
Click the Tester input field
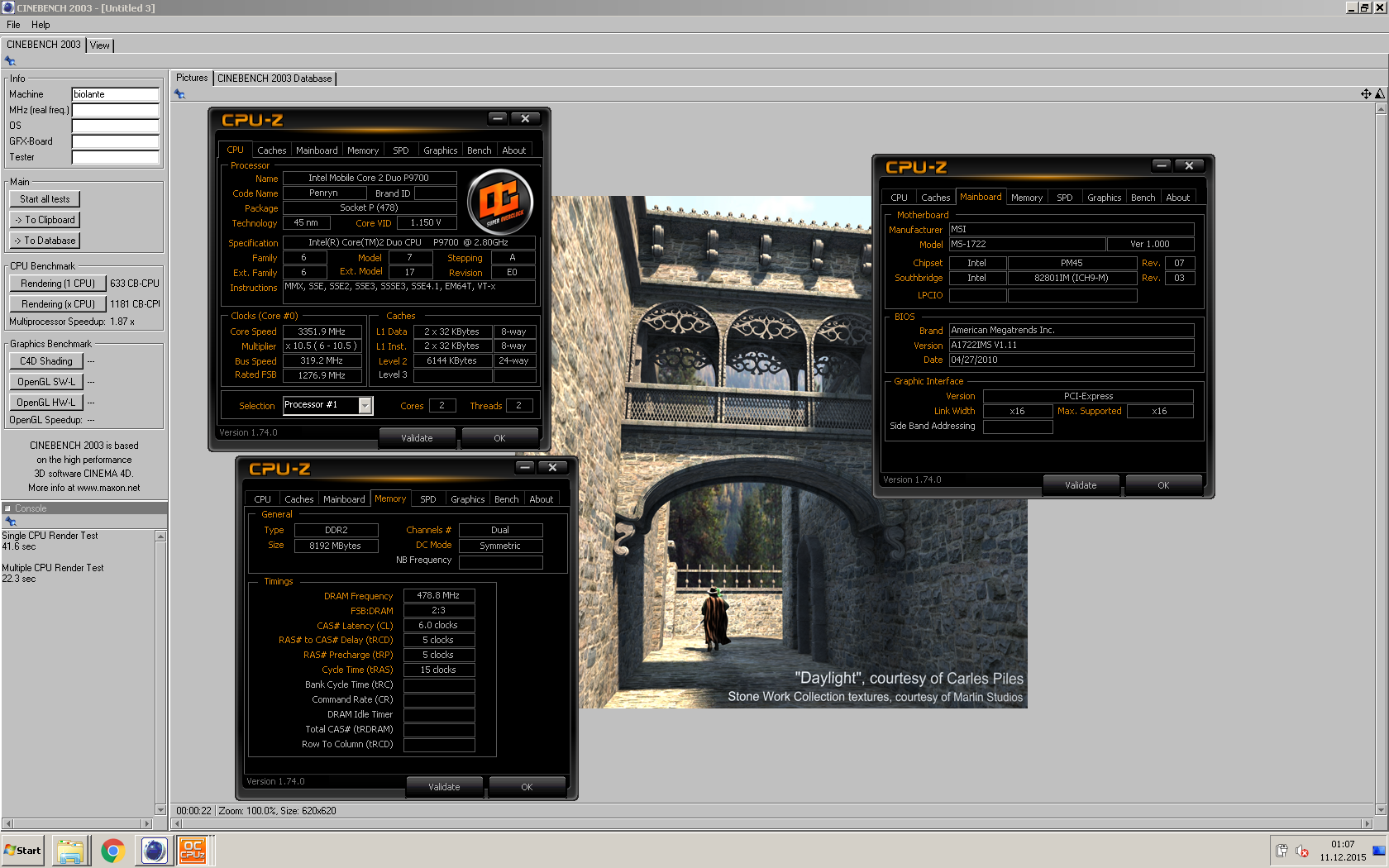[x=115, y=157]
